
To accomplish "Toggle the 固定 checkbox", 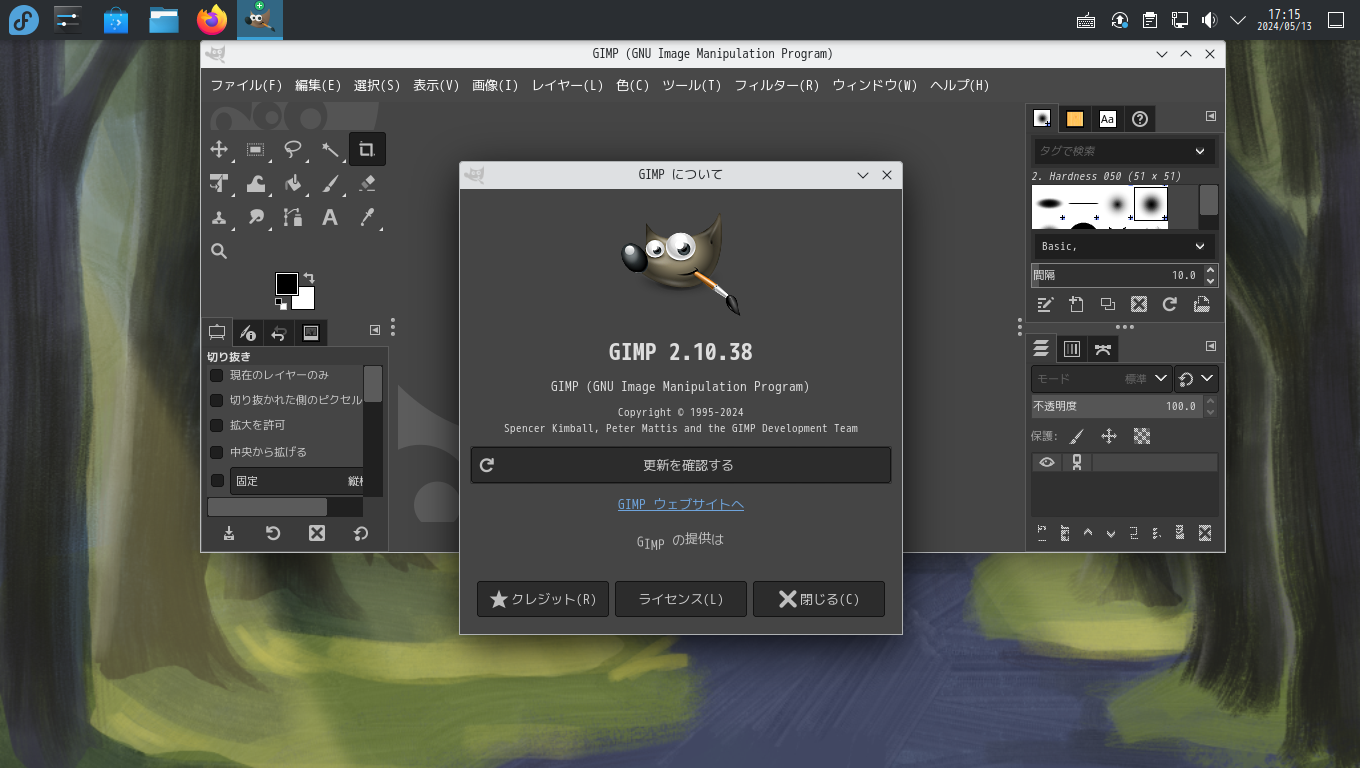I will pos(216,481).
